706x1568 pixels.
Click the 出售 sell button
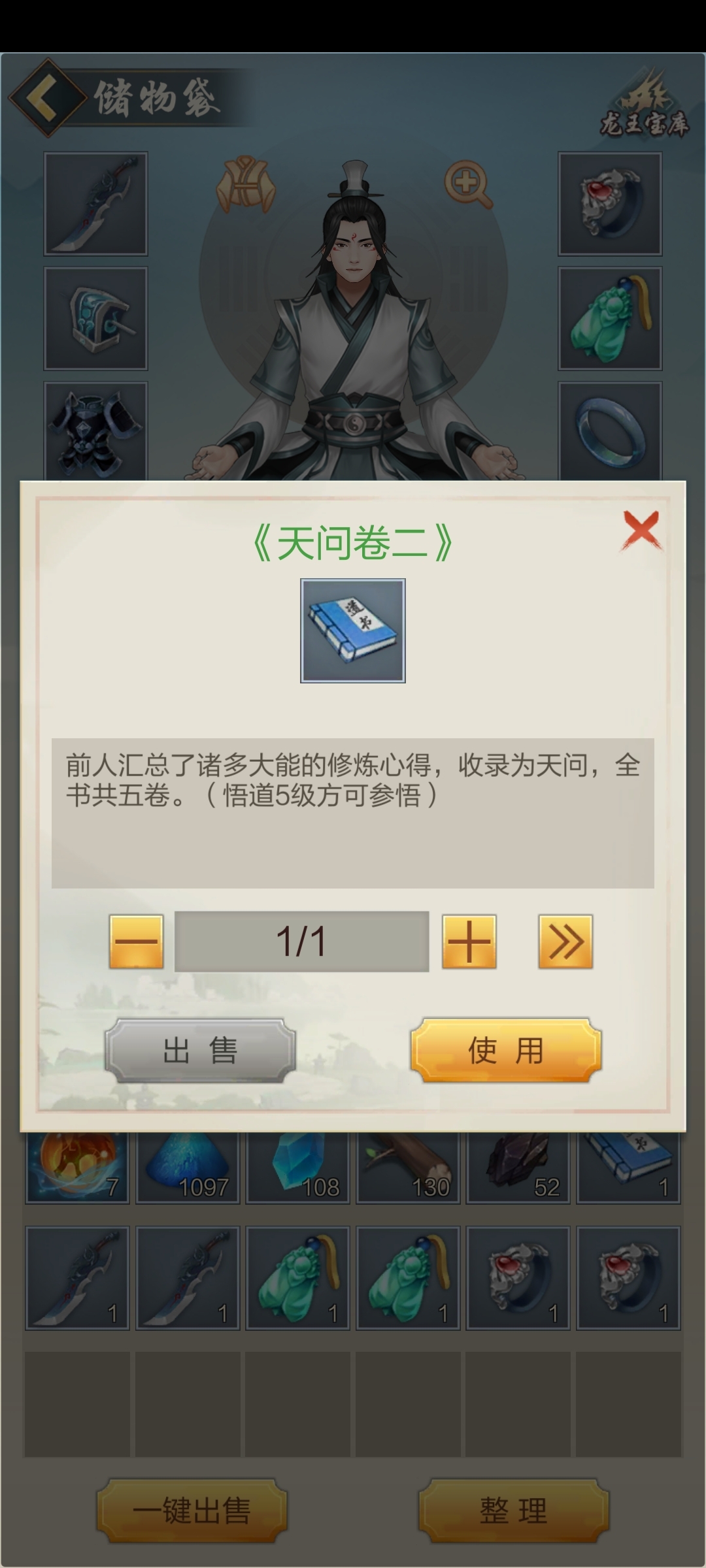pyautogui.click(x=200, y=1051)
